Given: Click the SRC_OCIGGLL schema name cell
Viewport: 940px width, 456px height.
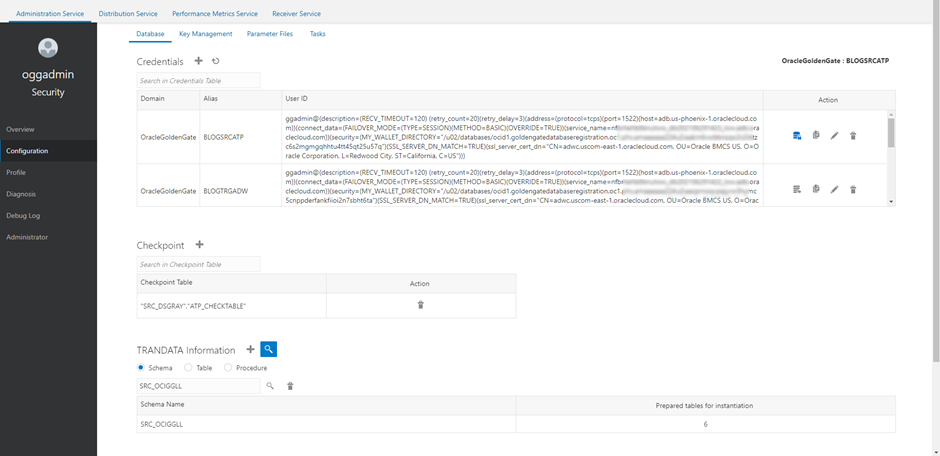Looking at the screenshot, I should pyautogui.click(x=326, y=424).
